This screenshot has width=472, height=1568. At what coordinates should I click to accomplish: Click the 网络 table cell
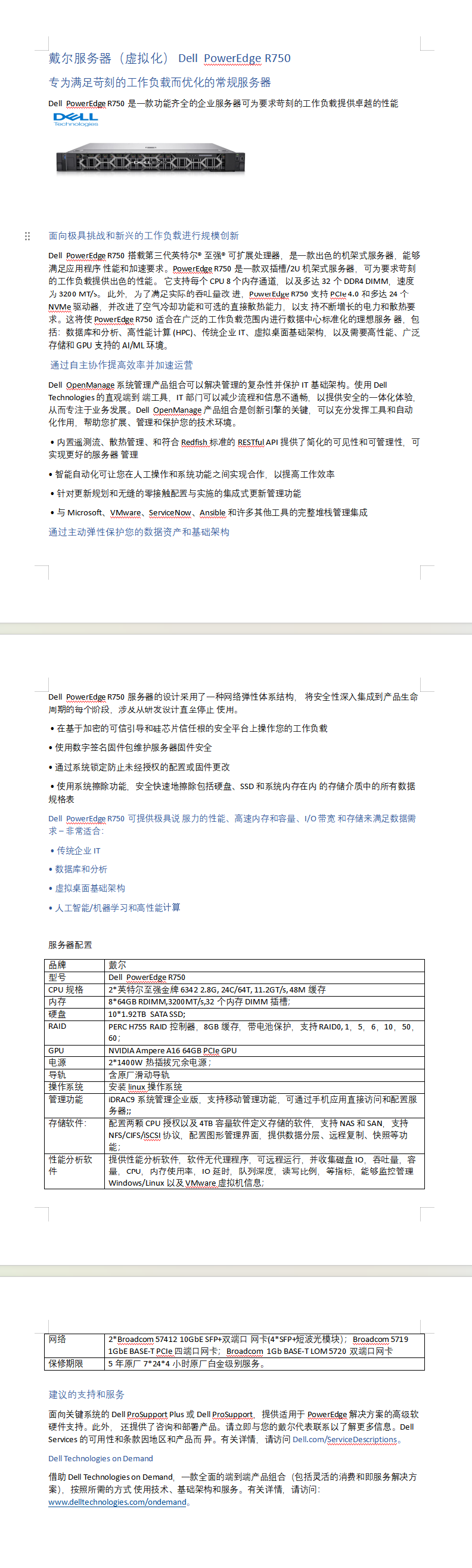(74, 1345)
